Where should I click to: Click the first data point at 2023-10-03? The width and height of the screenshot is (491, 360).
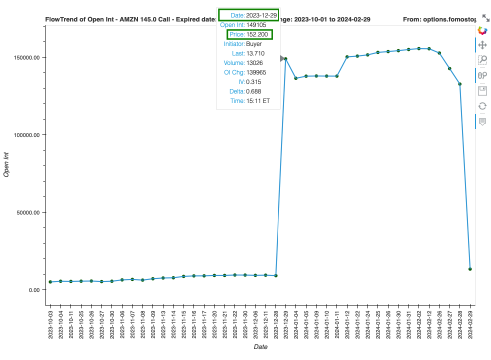pos(50,282)
